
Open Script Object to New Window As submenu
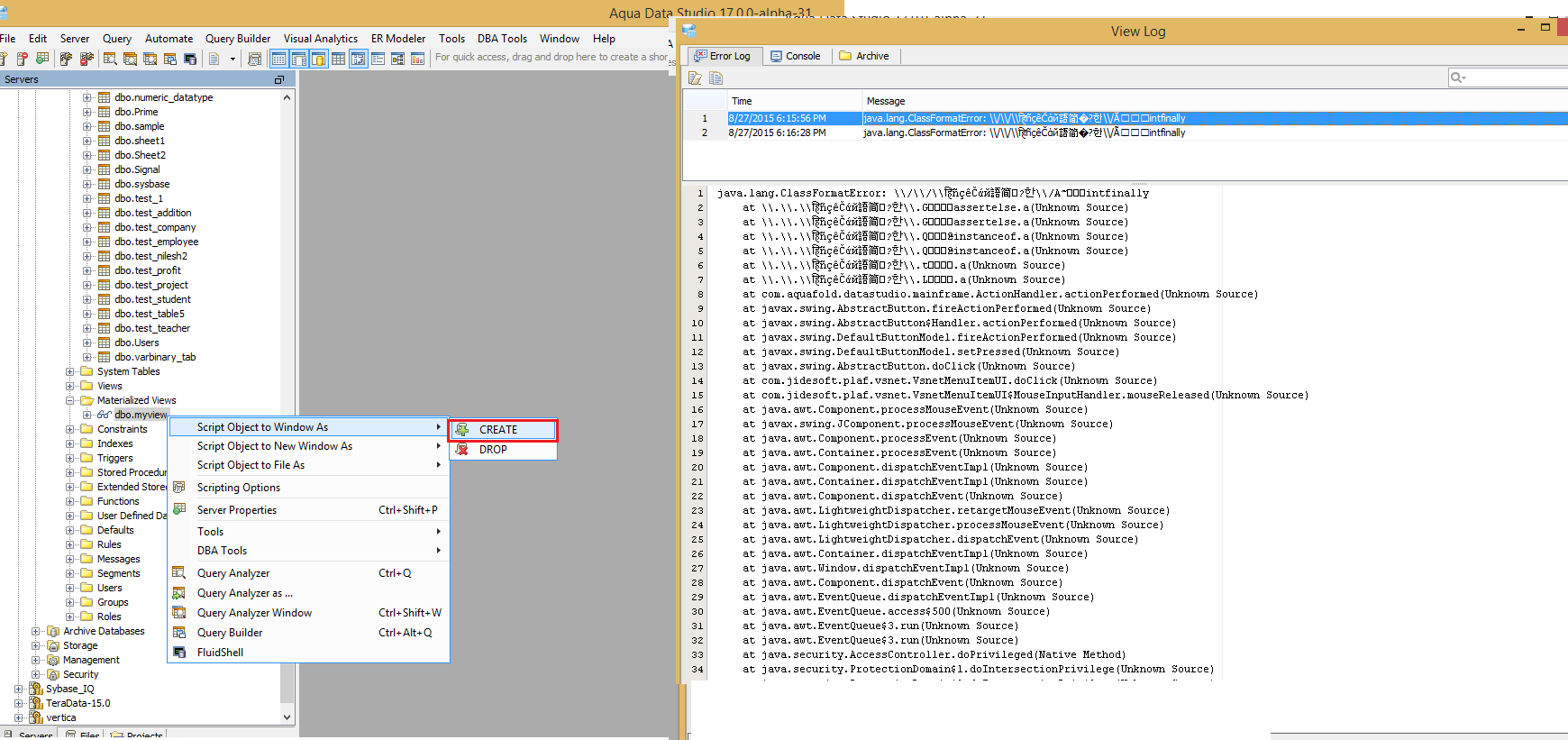pos(308,446)
